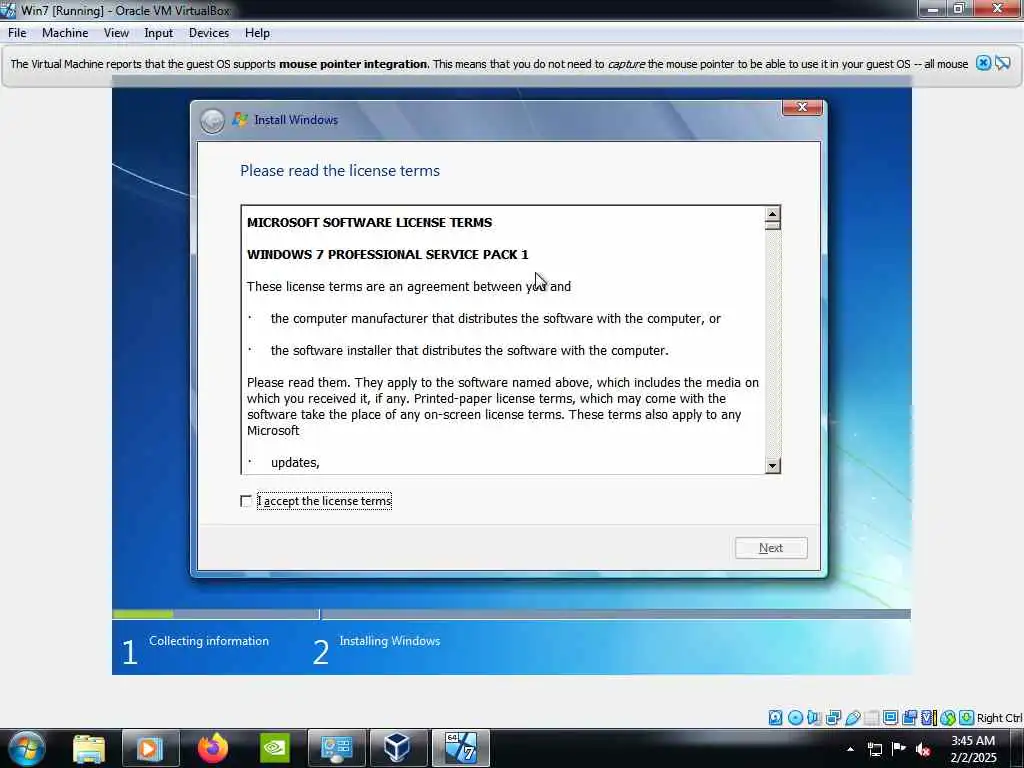Click the shared folders status icon

pyautogui.click(x=872, y=718)
